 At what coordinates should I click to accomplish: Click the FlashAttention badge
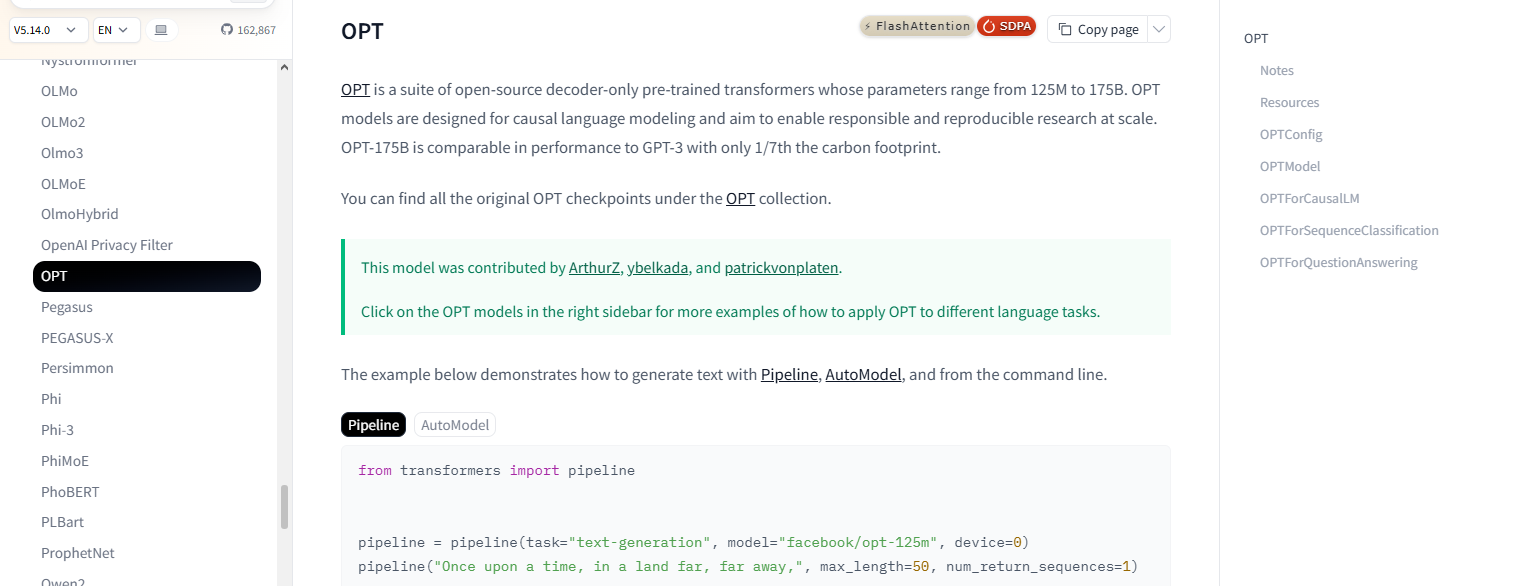point(916,26)
